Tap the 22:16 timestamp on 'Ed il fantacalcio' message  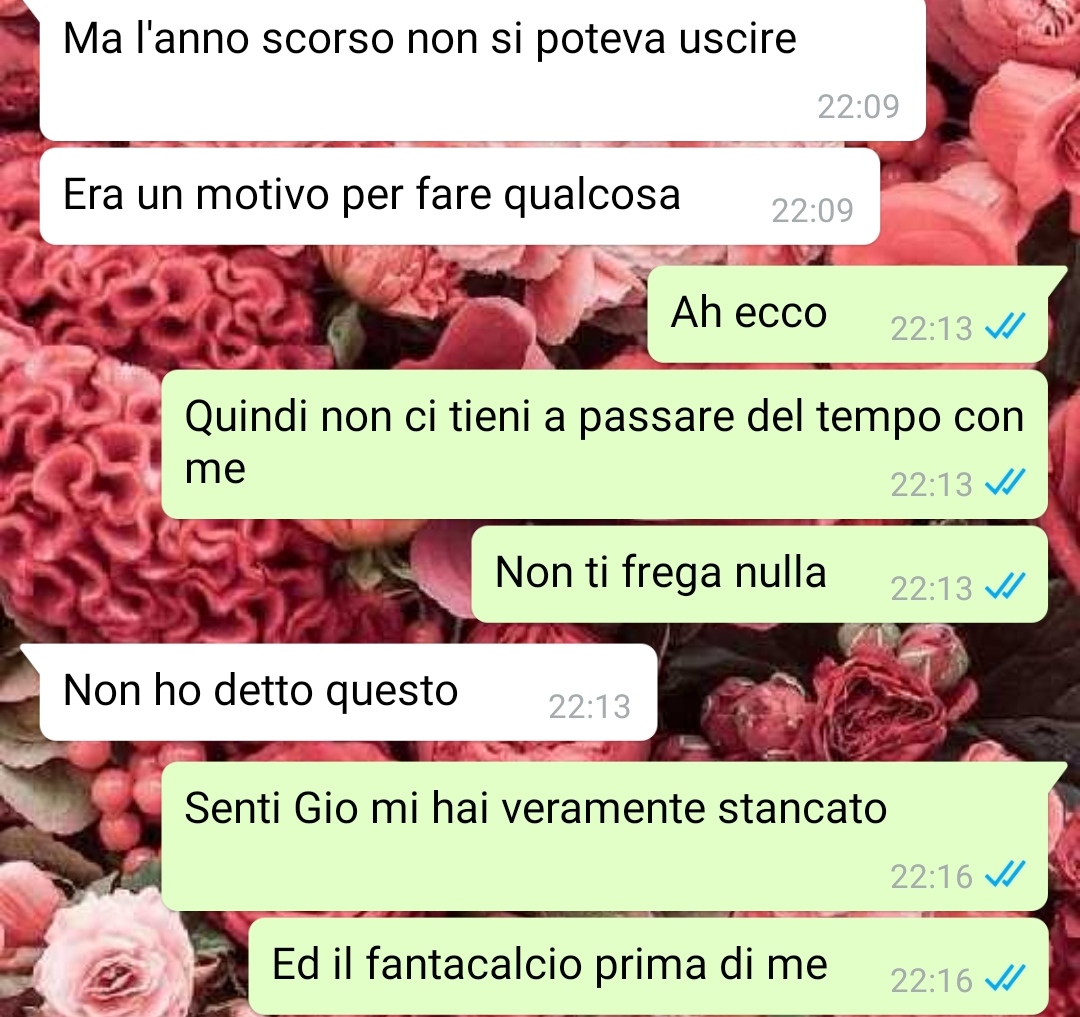click(931, 981)
